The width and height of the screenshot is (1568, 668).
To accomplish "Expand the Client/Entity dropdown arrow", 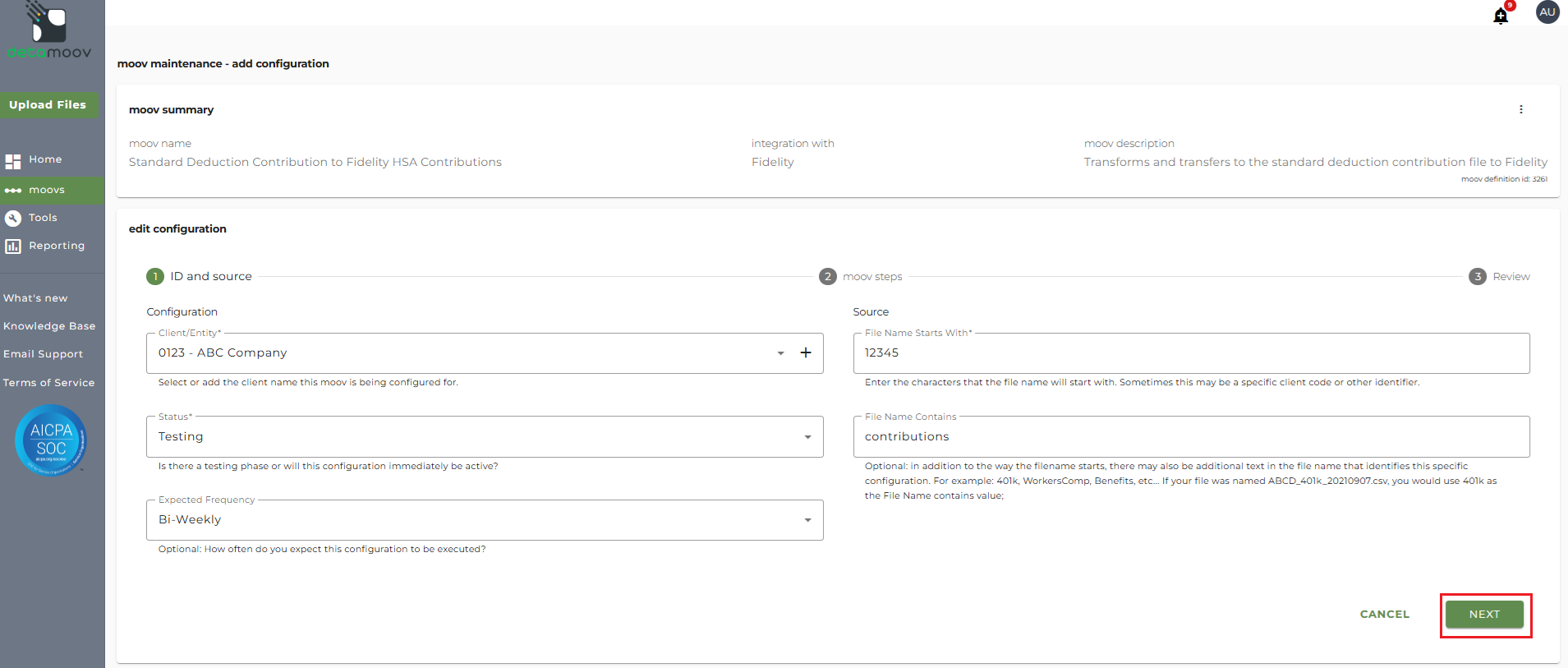I will (x=780, y=353).
